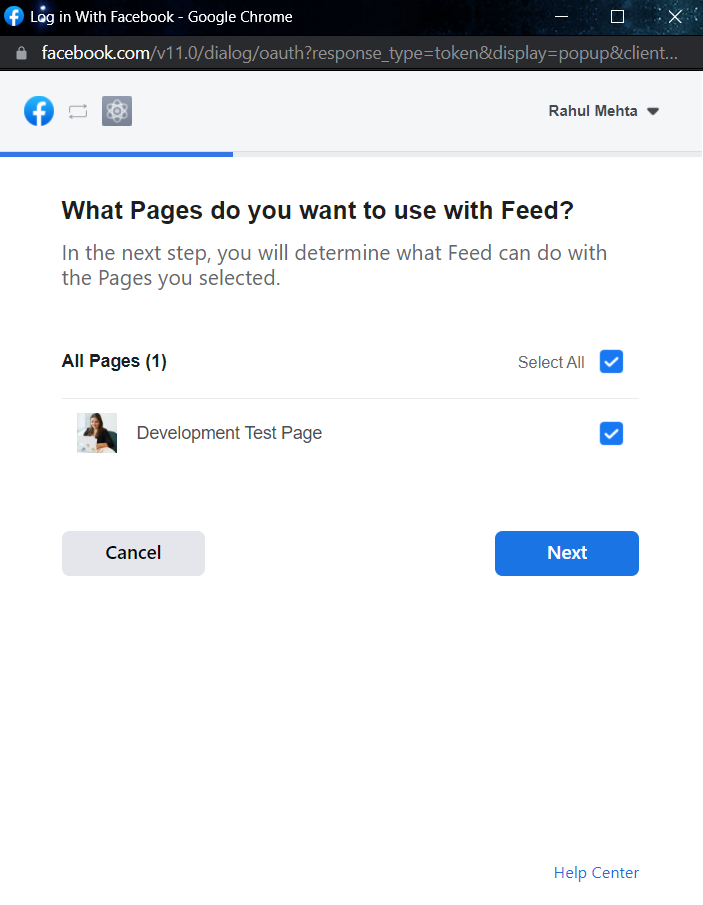
Task: Click the two-way arrows icon beside Facebook logo
Action: (x=78, y=111)
